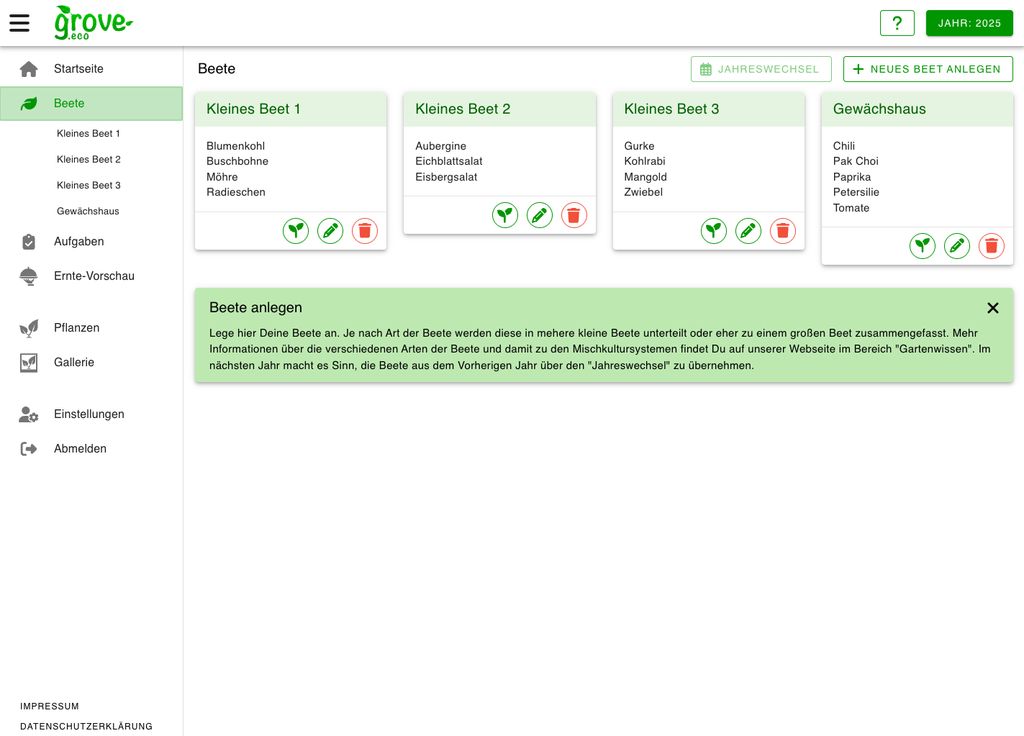Screen dimensions: 1024x736
Task: Click the seedling icon on Gewächshaus card
Action: click(922, 245)
